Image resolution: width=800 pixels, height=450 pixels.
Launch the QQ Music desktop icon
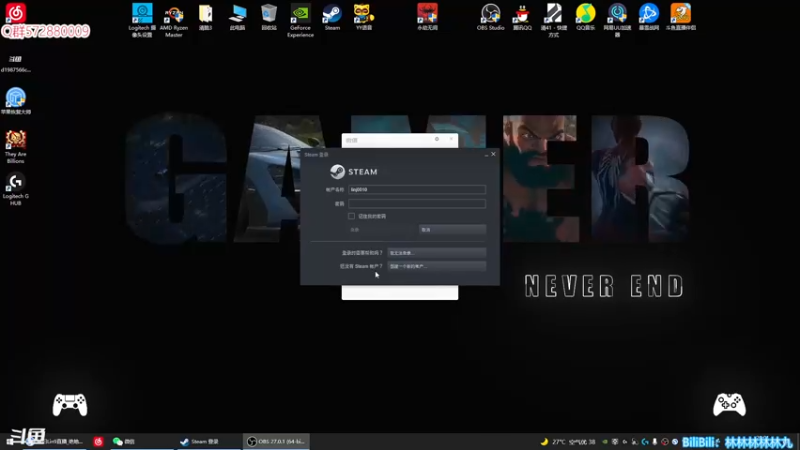[585, 17]
